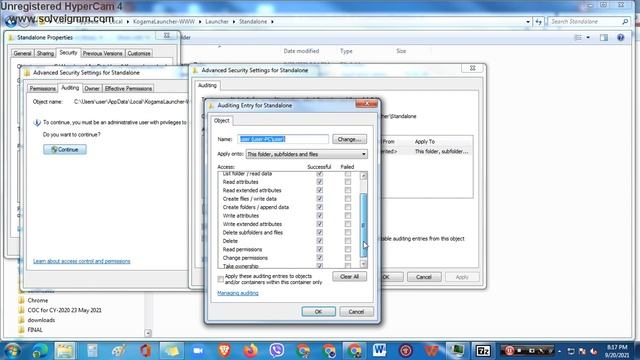Open Microsoft Word from the taskbar

pos(379,351)
